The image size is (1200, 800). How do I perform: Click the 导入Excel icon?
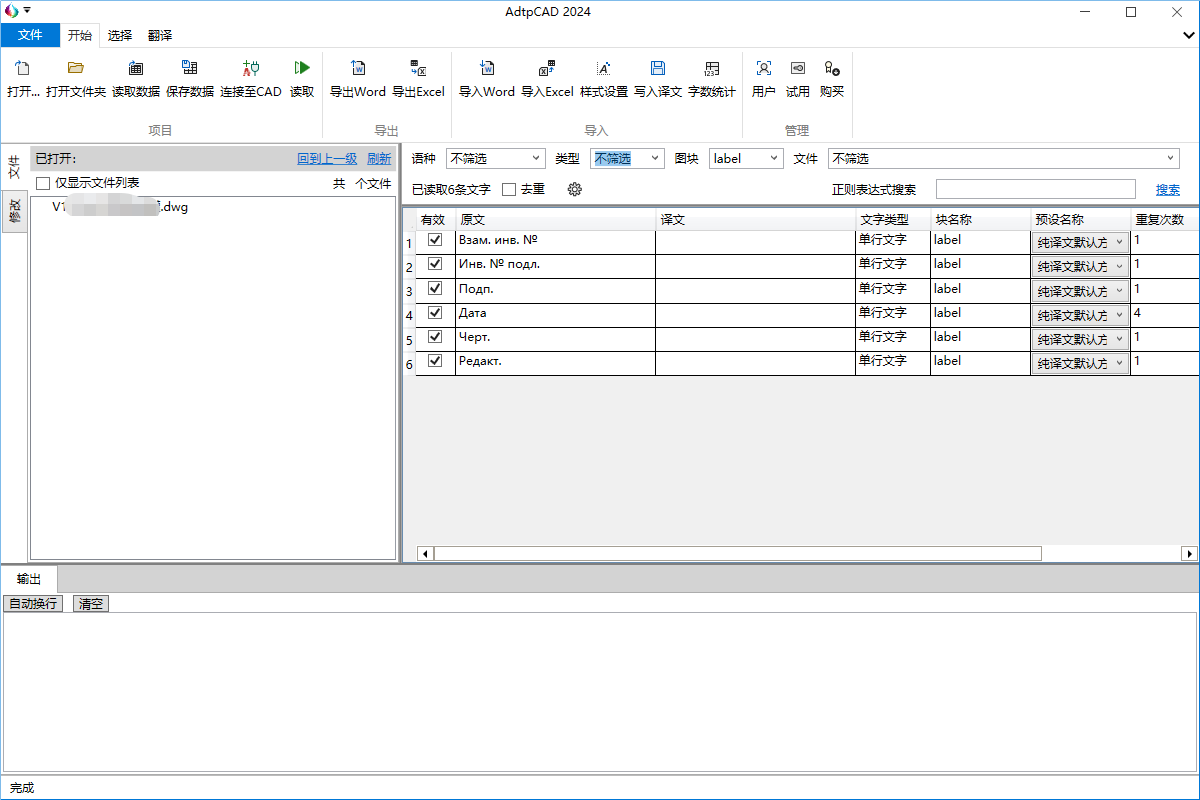pos(546,69)
